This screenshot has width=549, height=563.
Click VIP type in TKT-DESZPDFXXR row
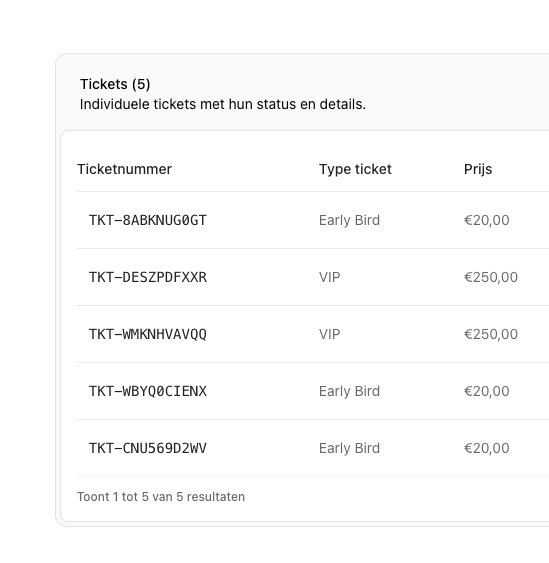330,277
